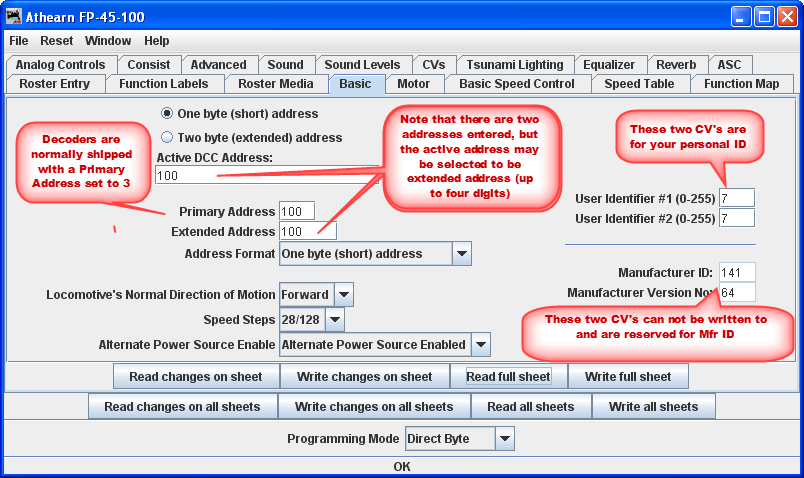
Task: Select Two byte (extended) address radio button
Action: [167, 137]
